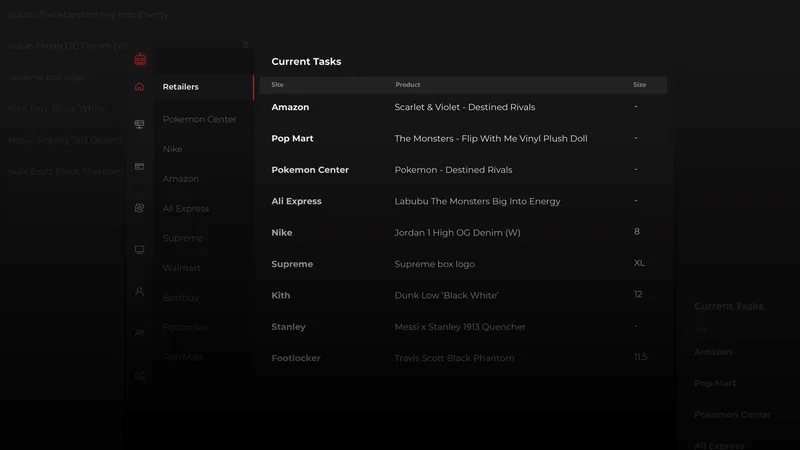Select Supreme in retailers list

coord(183,238)
